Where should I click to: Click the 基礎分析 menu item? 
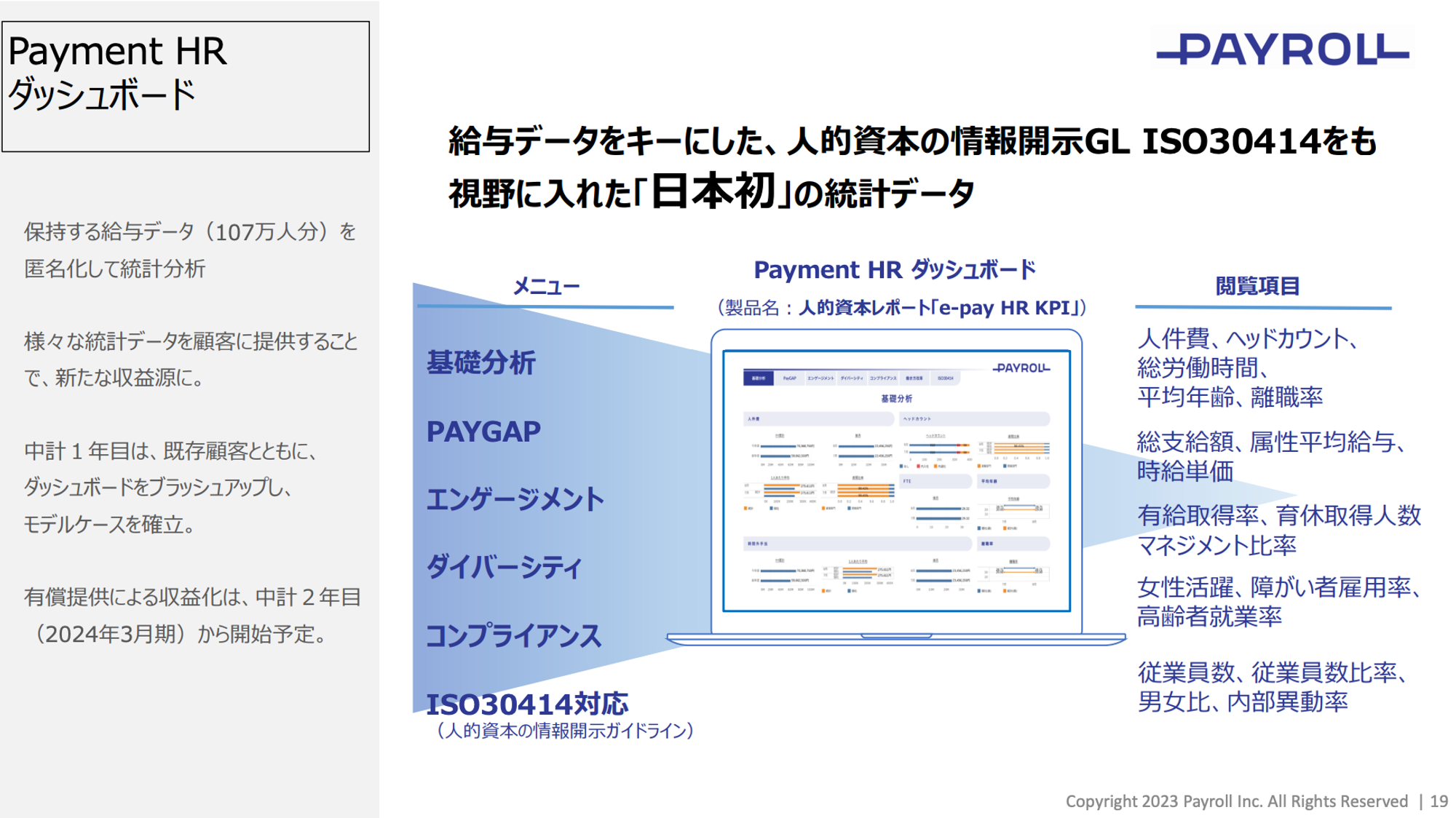pyautogui.click(x=481, y=362)
